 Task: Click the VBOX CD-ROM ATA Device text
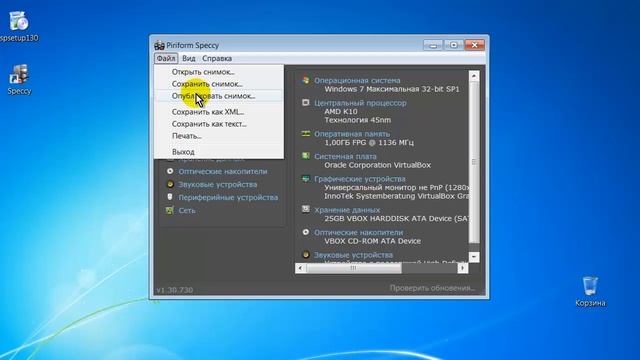coord(372,241)
